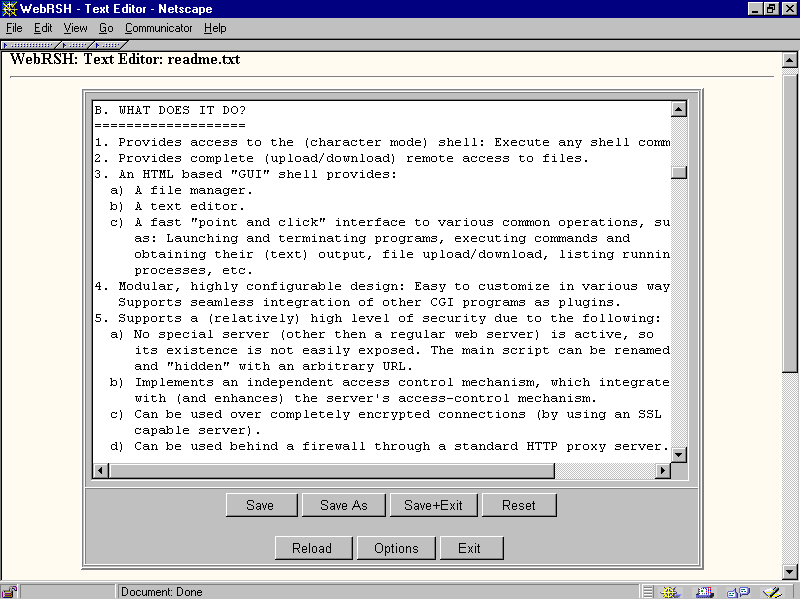Viewport: 800px width, 600px height.
Task: Open the Newsgroups discussions icon in component bar
Action: 738,592
